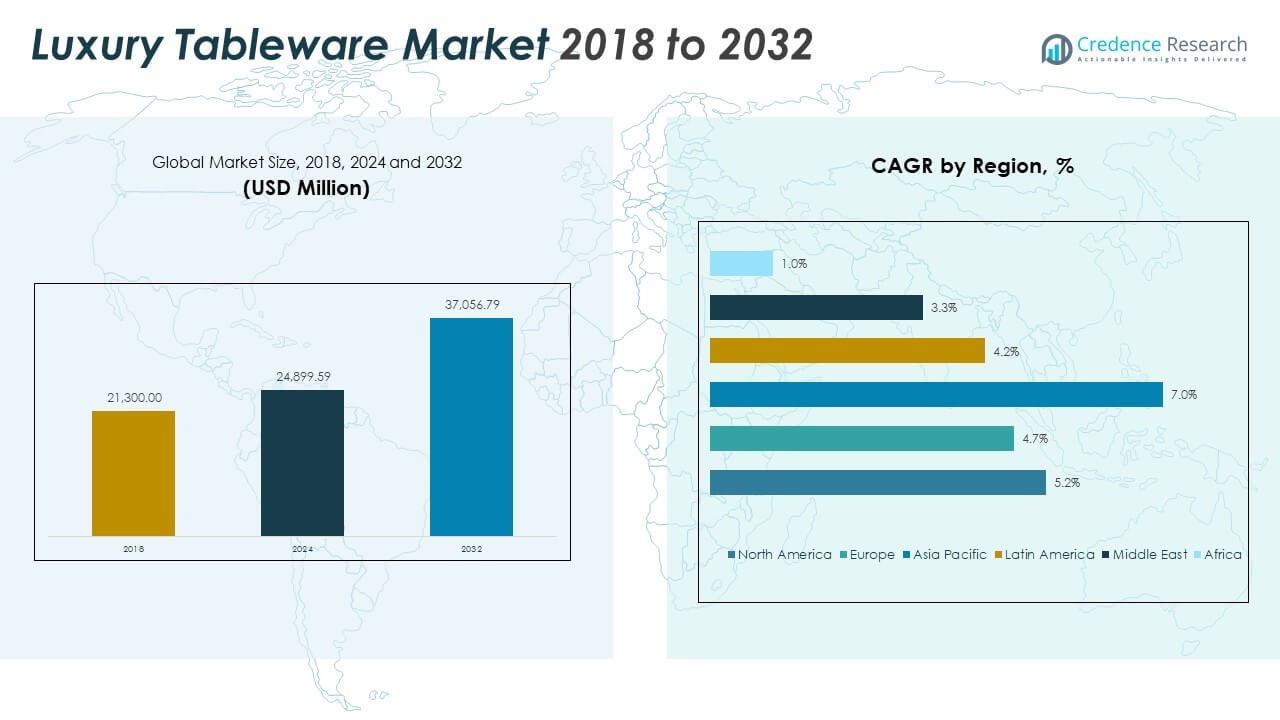Click the North America 5.2% bar
The height and width of the screenshot is (720, 1280).
[878, 482]
